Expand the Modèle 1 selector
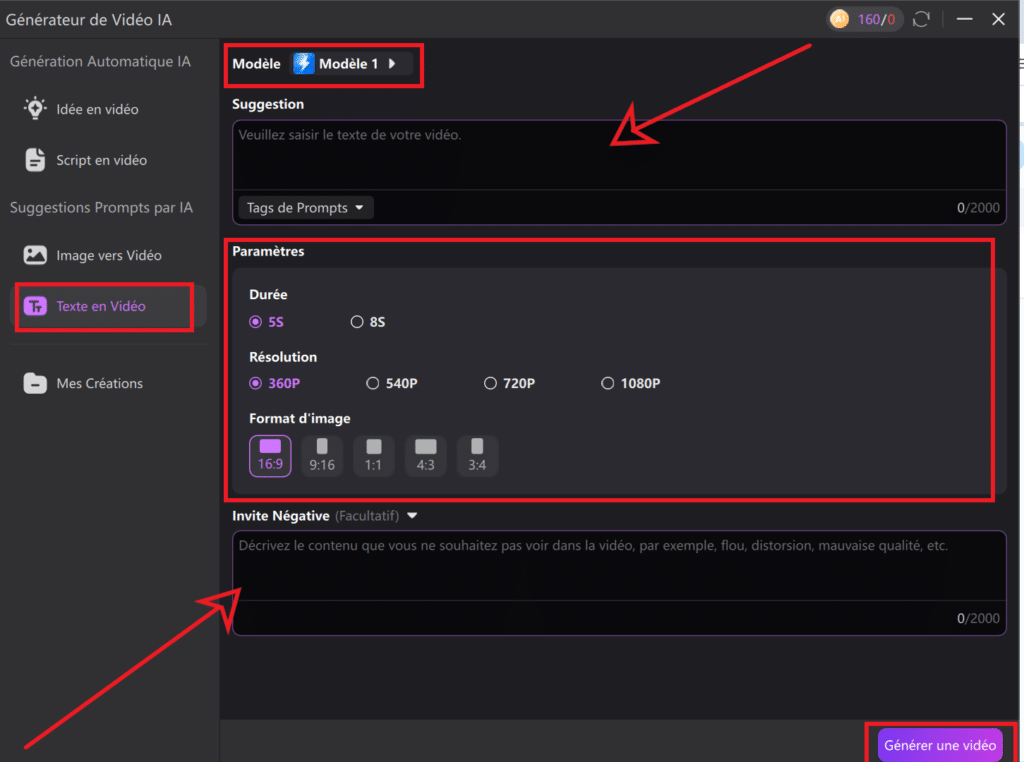 [391, 64]
